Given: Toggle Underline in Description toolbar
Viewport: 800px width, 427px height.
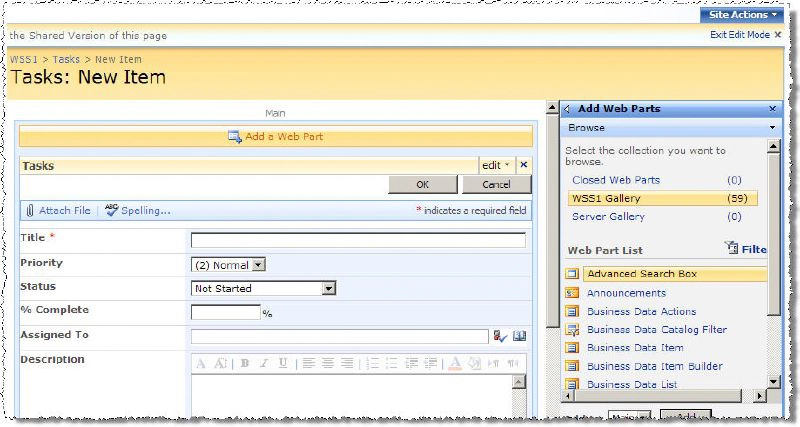Looking at the screenshot, I should click(283, 364).
